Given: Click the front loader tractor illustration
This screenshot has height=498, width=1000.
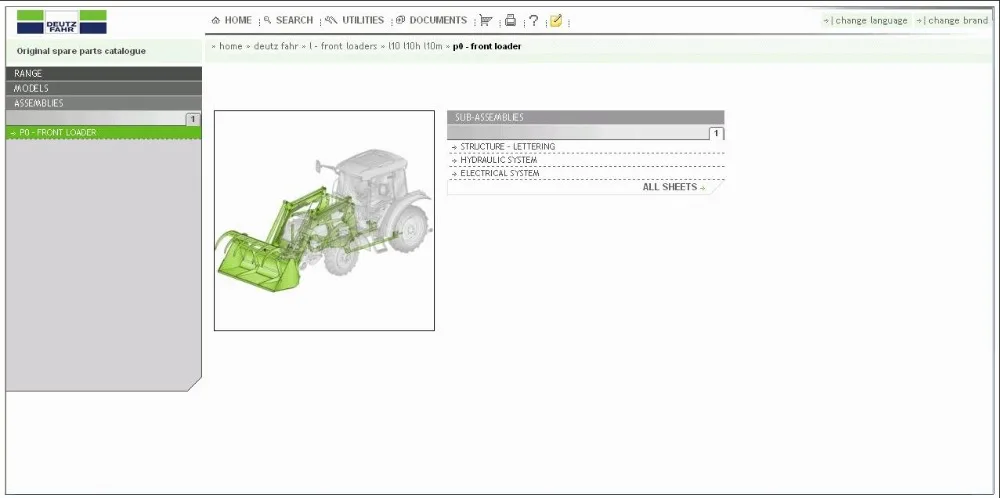Looking at the screenshot, I should point(324,221).
